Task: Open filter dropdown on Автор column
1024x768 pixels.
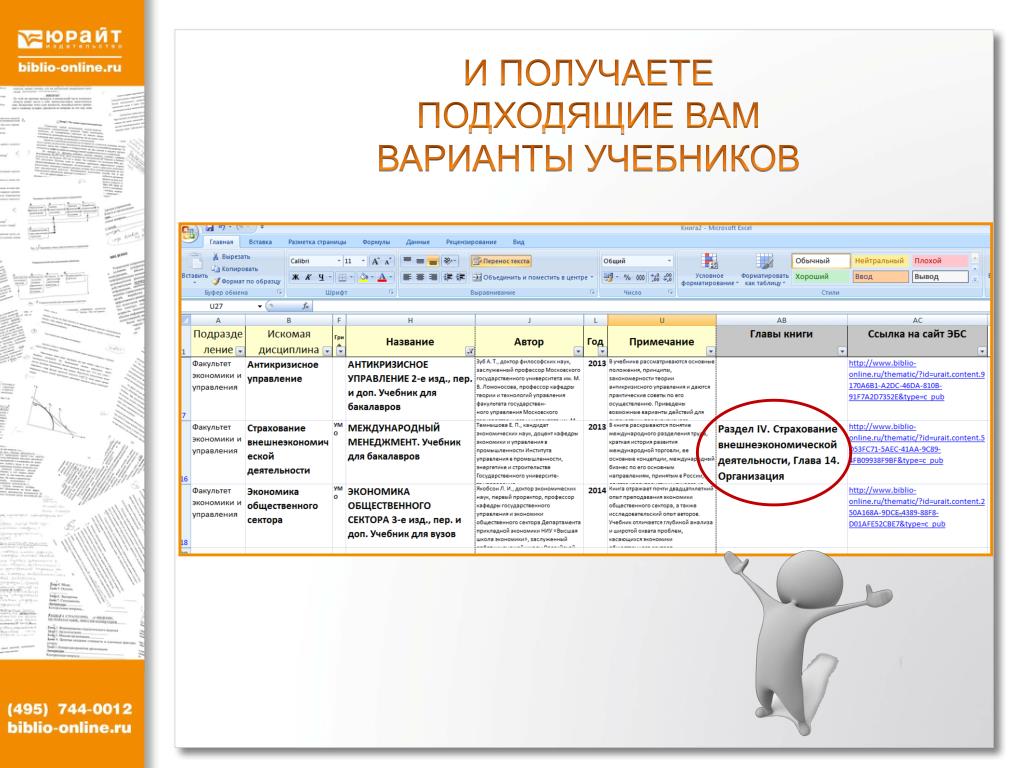Action: click(x=578, y=351)
